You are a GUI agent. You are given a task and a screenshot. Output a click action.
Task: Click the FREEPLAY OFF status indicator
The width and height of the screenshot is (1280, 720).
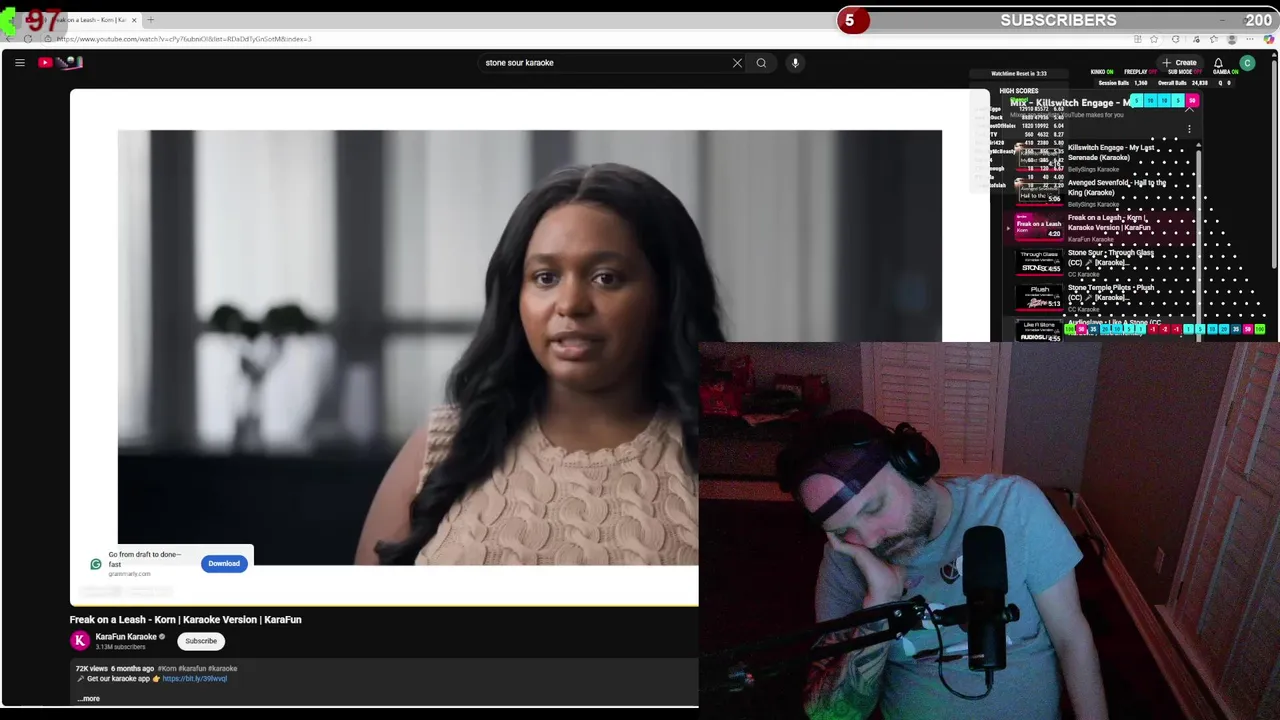pos(1139,72)
